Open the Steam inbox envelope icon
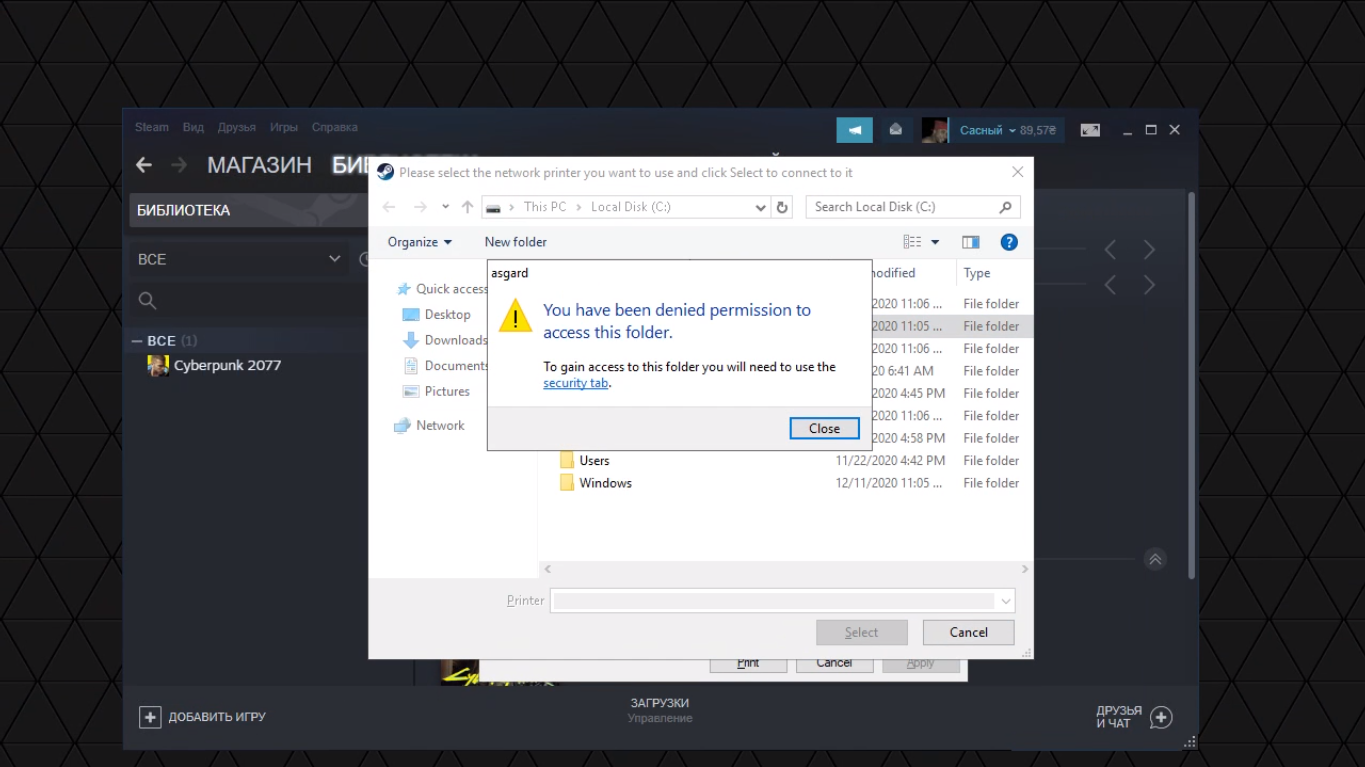 click(x=895, y=130)
